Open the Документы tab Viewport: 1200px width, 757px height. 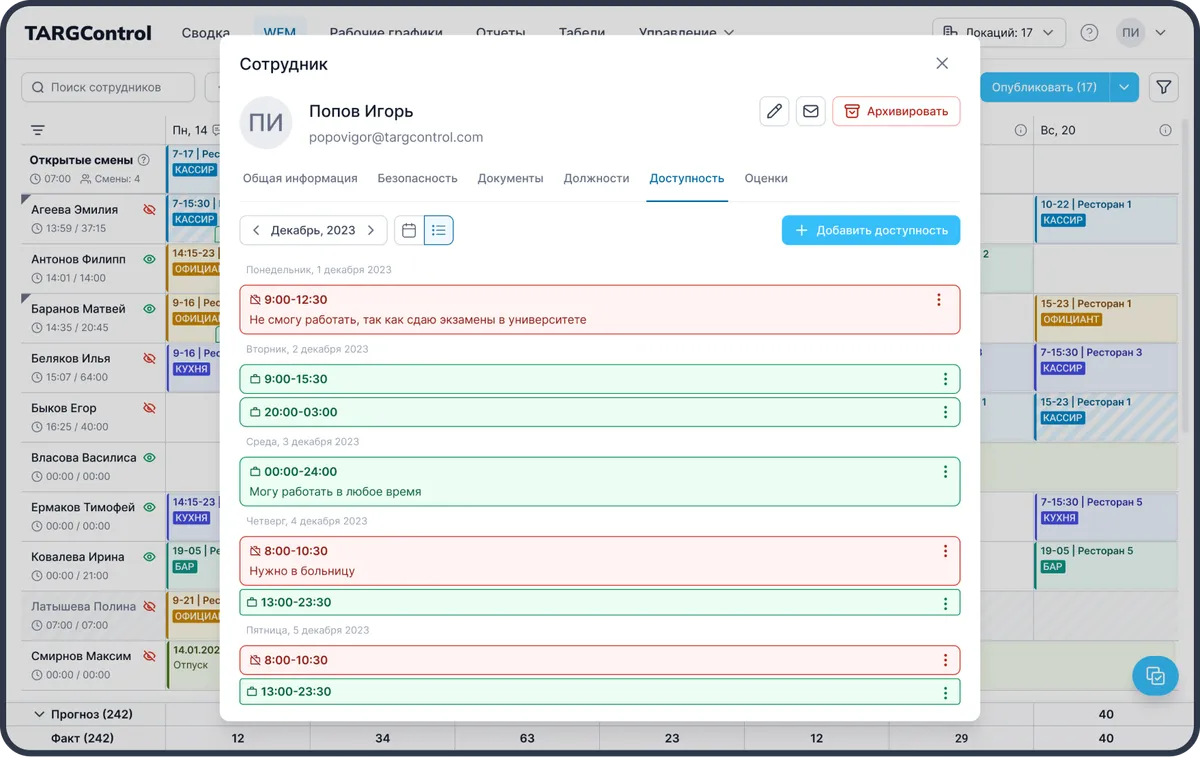(x=510, y=178)
